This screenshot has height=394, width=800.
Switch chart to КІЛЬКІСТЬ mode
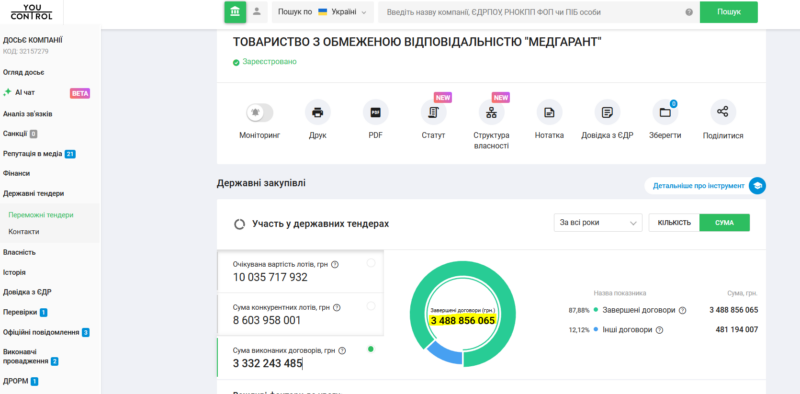point(674,223)
